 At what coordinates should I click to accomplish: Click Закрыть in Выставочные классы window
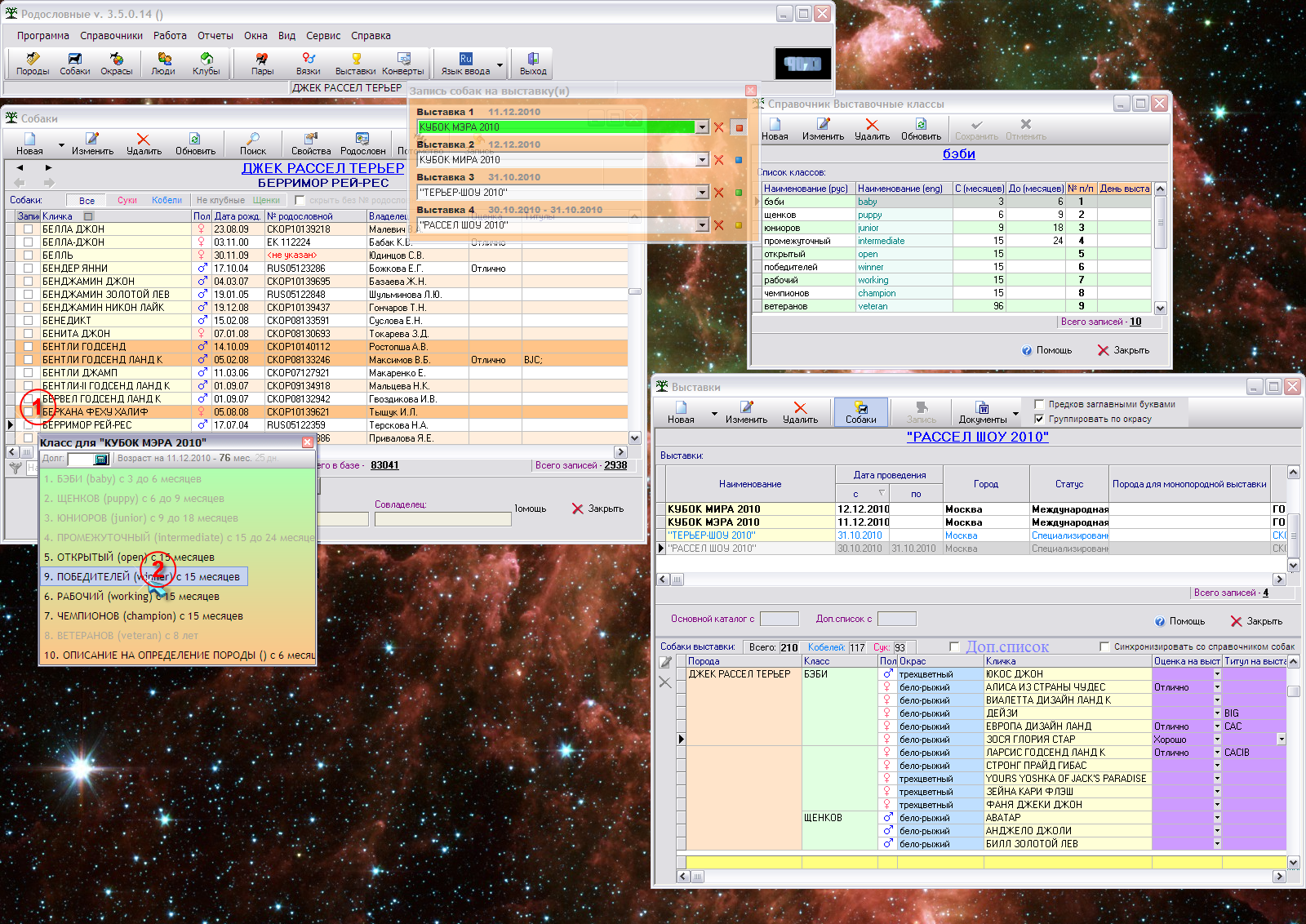[1123, 350]
